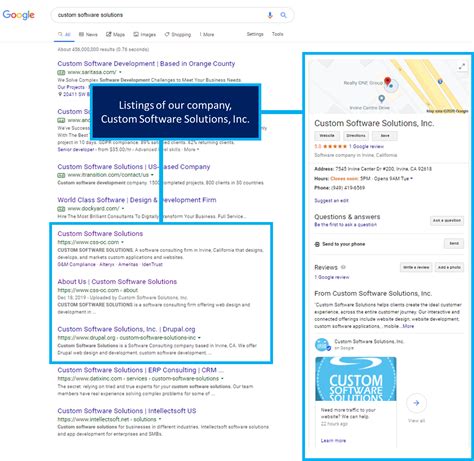Click the Senior developer sitelink in ad
474x461 pixels.
point(76,150)
